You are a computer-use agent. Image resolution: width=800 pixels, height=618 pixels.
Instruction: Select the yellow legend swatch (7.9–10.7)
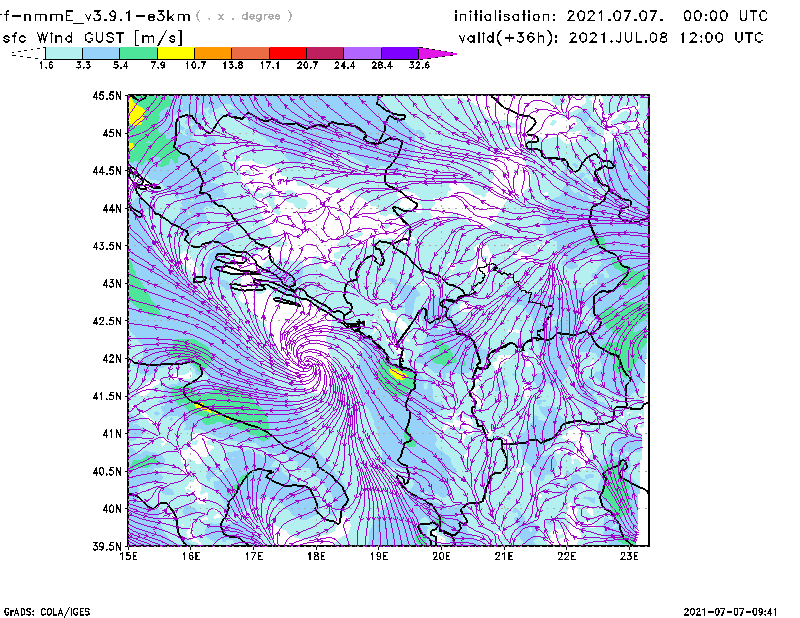coord(176,53)
